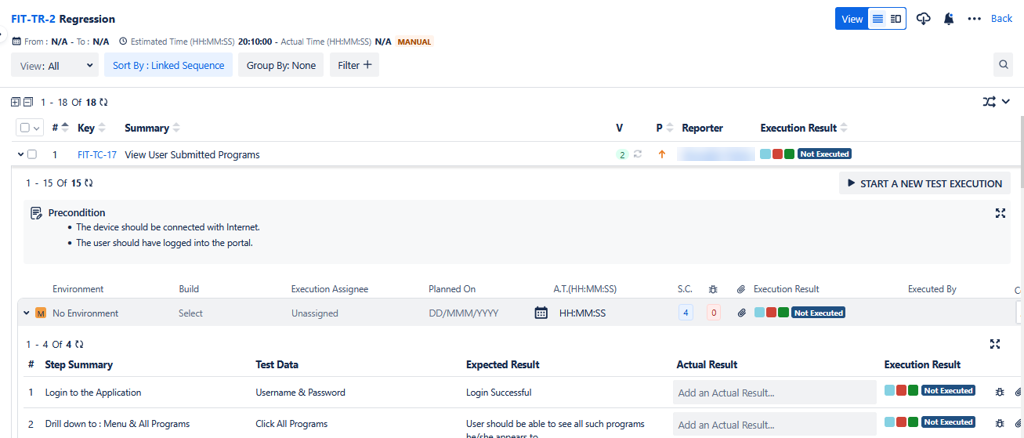Click the blue swatch in FIT-TC-17's Execution Result
This screenshot has height=438, width=1024.
point(765,155)
